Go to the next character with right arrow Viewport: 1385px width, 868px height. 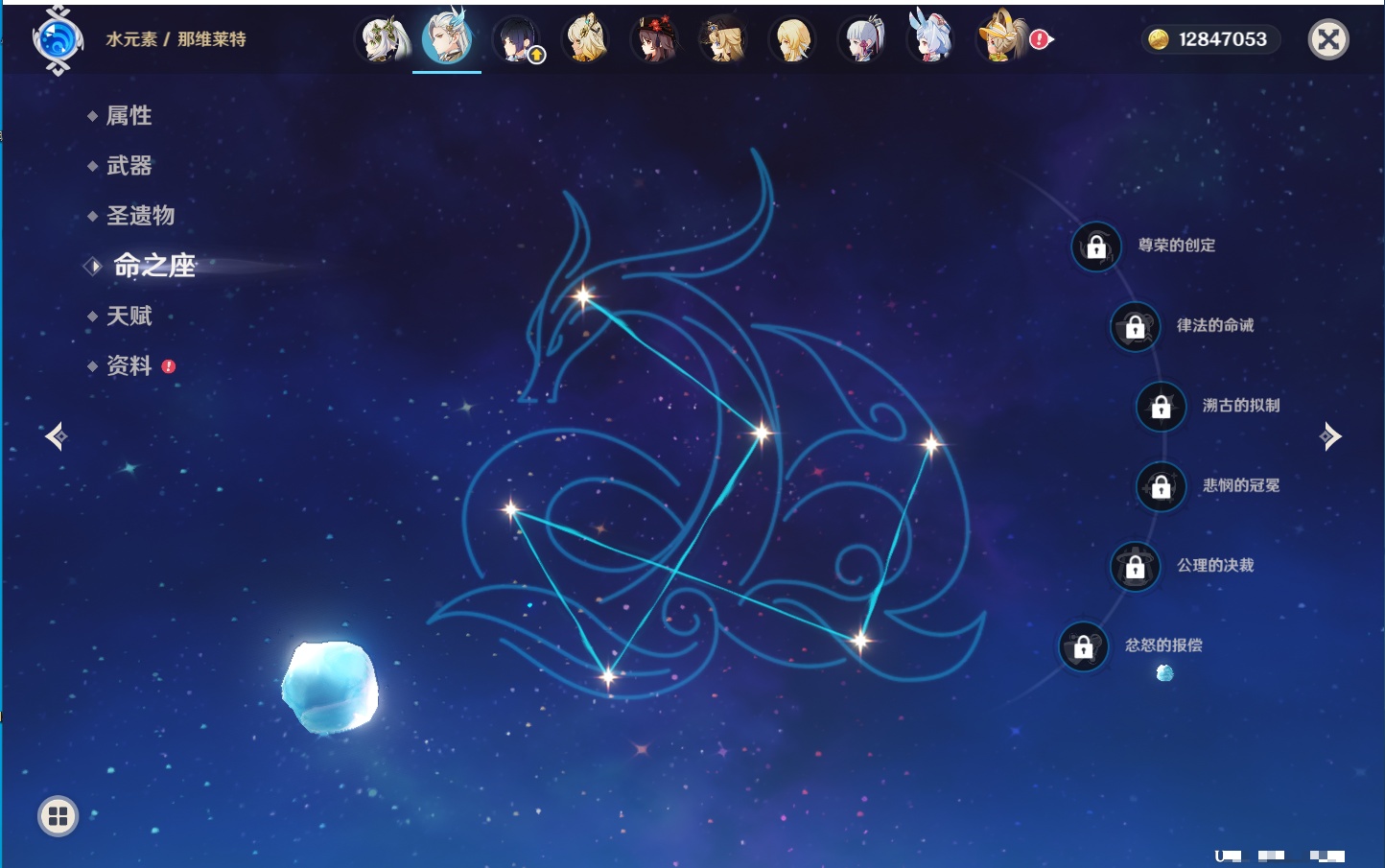[x=1329, y=436]
